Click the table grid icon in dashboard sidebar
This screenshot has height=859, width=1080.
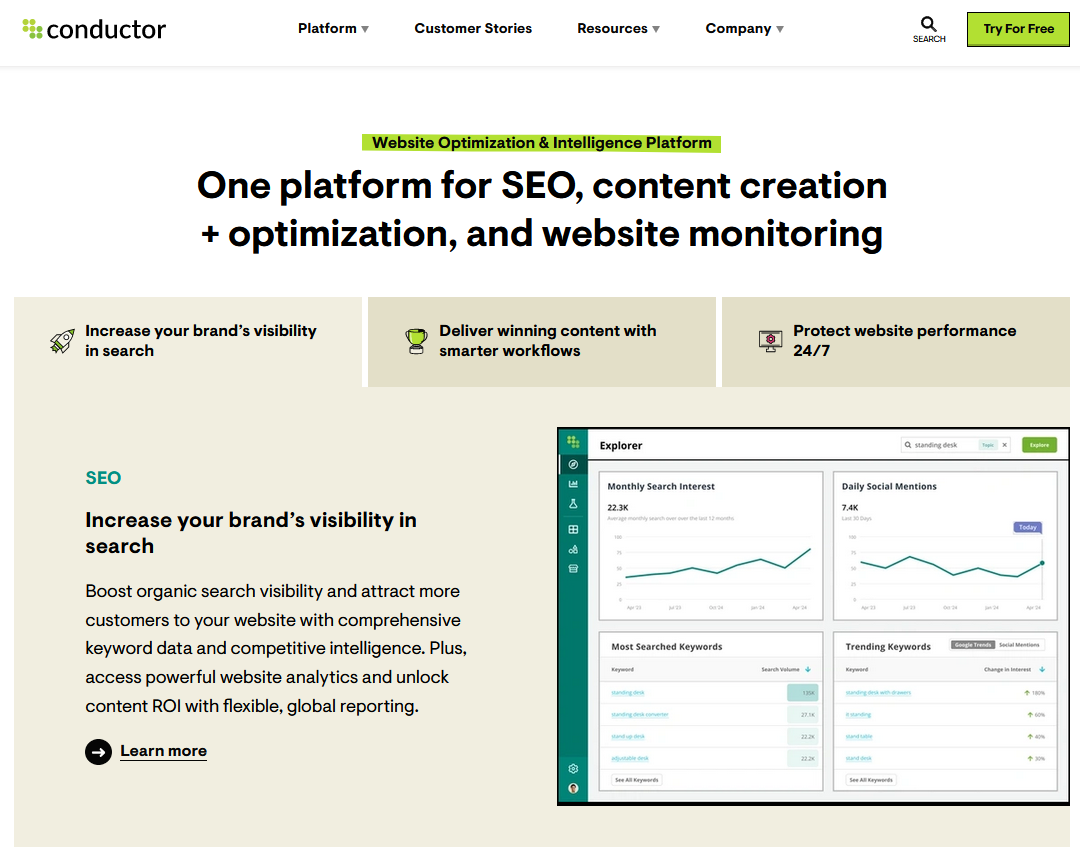pos(573,529)
